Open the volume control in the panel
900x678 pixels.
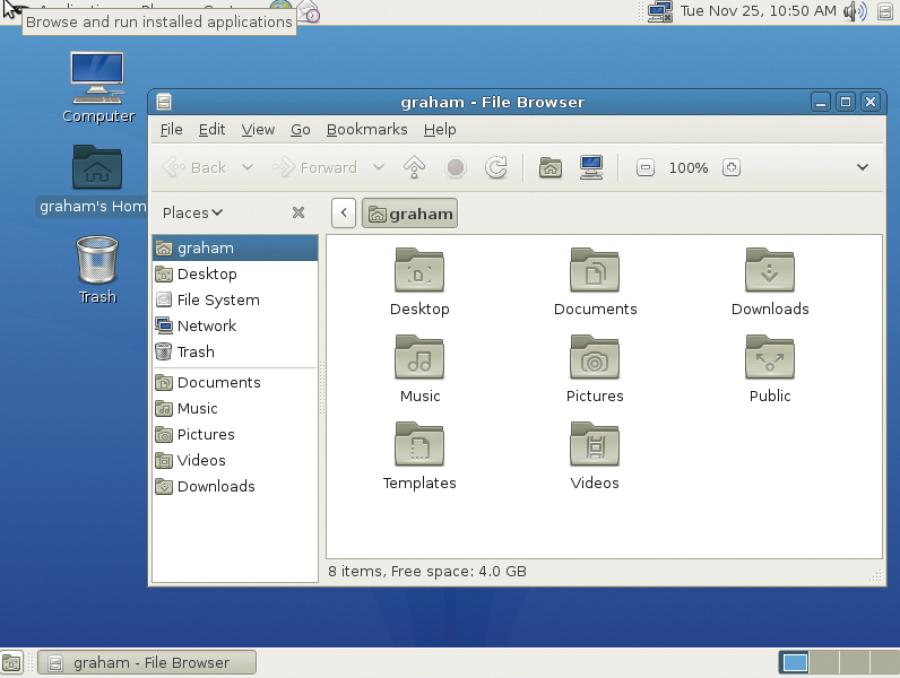tap(855, 11)
